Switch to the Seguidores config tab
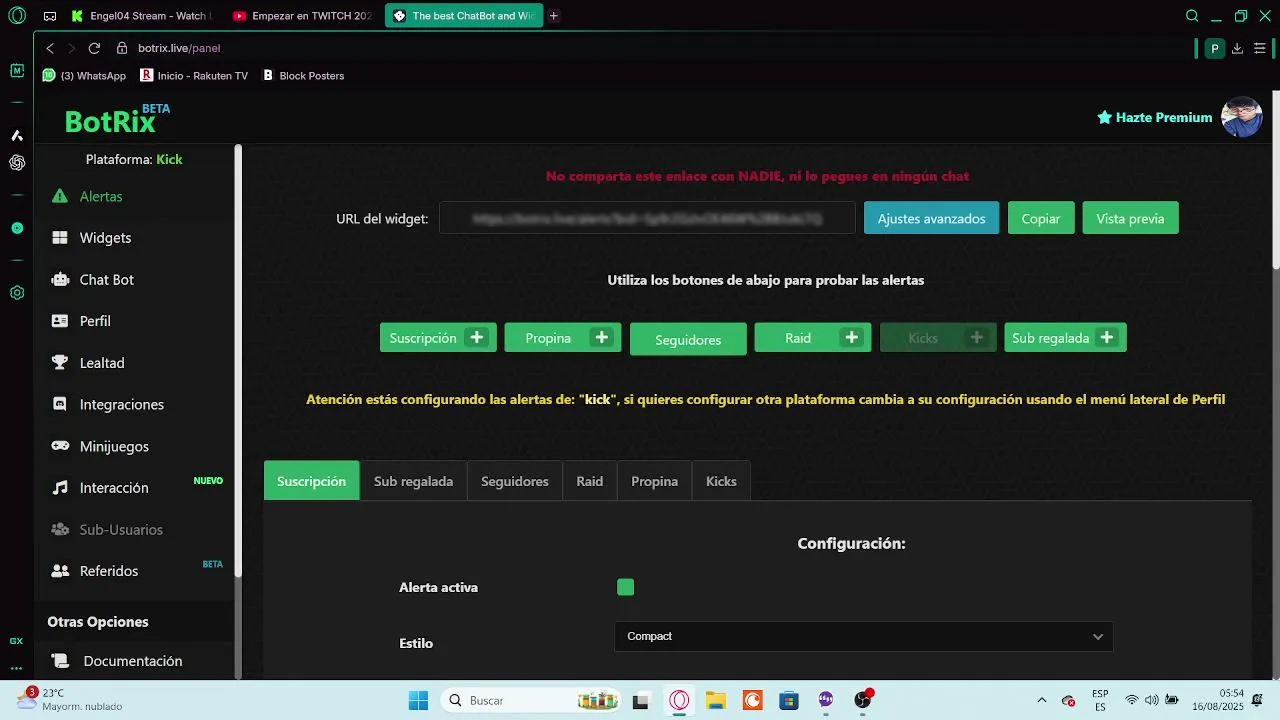 pyautogui.click(x=515, y=481)
